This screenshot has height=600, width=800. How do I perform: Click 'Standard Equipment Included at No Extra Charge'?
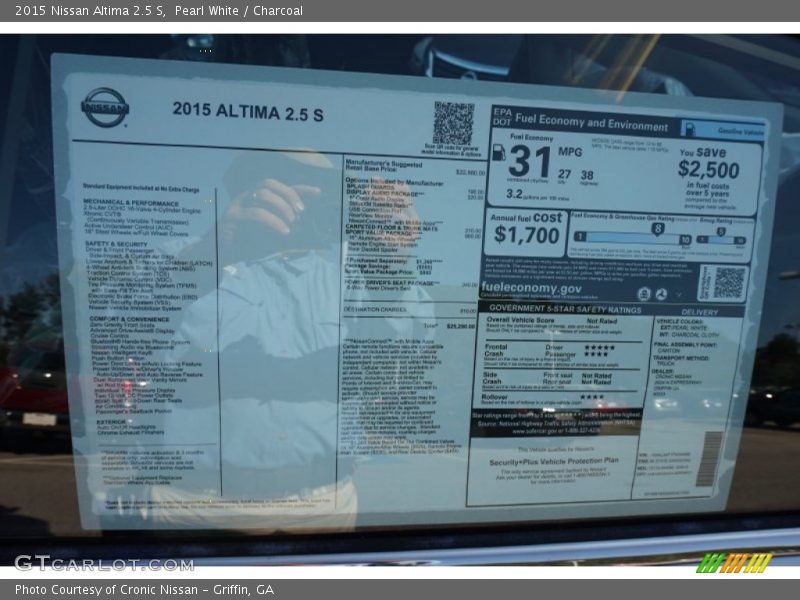pyautogui.click(x=141, y=188)
